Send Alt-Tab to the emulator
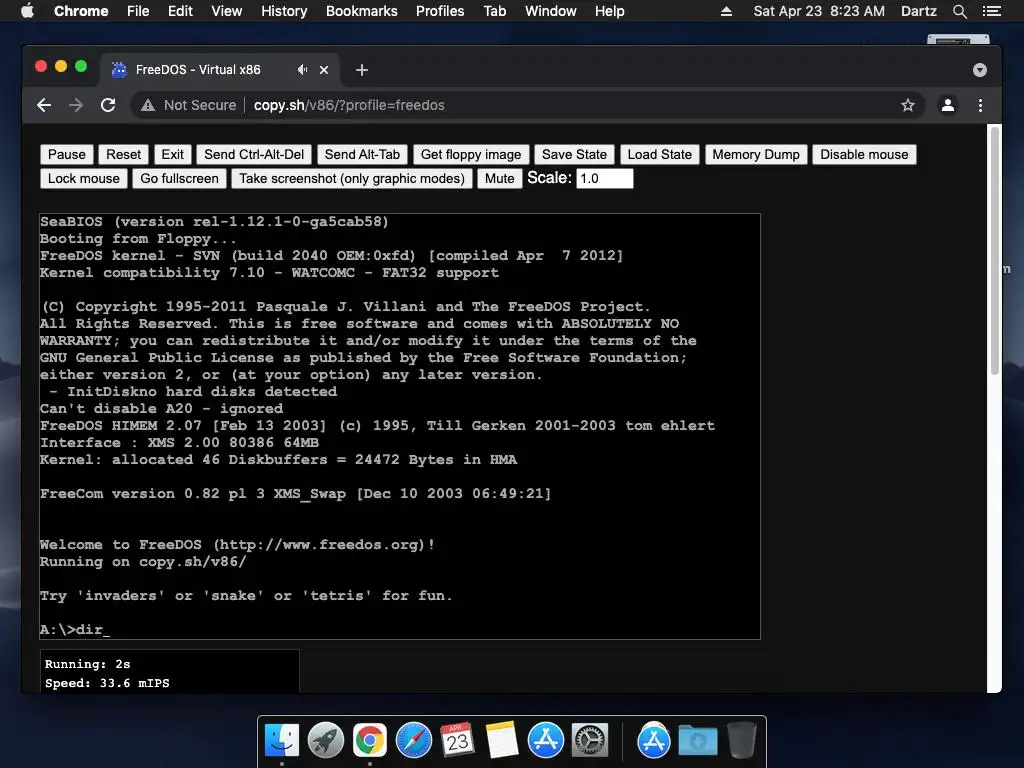Viewport: 1024px width, 768px height. pyautogui.click(x=362, y=154)
